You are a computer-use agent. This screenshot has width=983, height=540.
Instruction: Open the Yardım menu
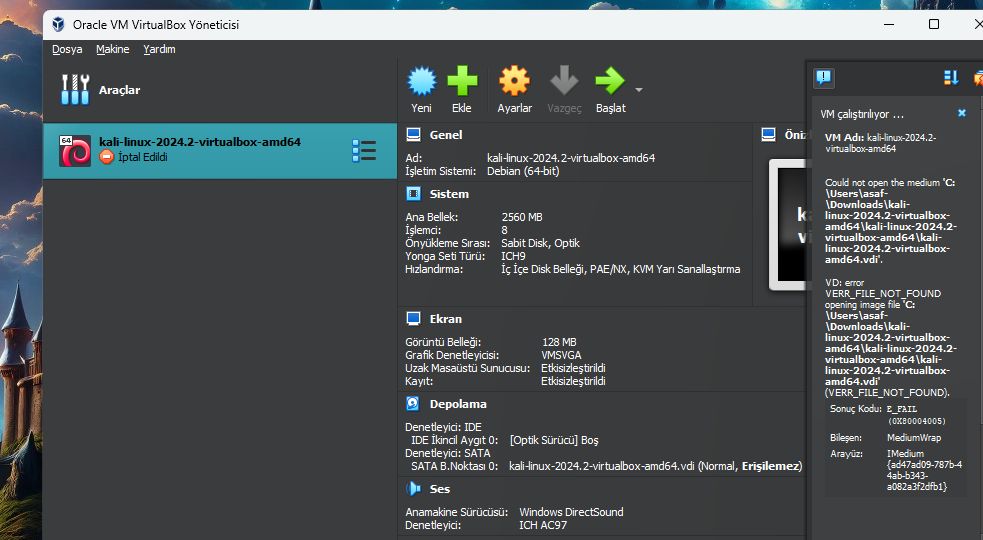pos(159,49)
